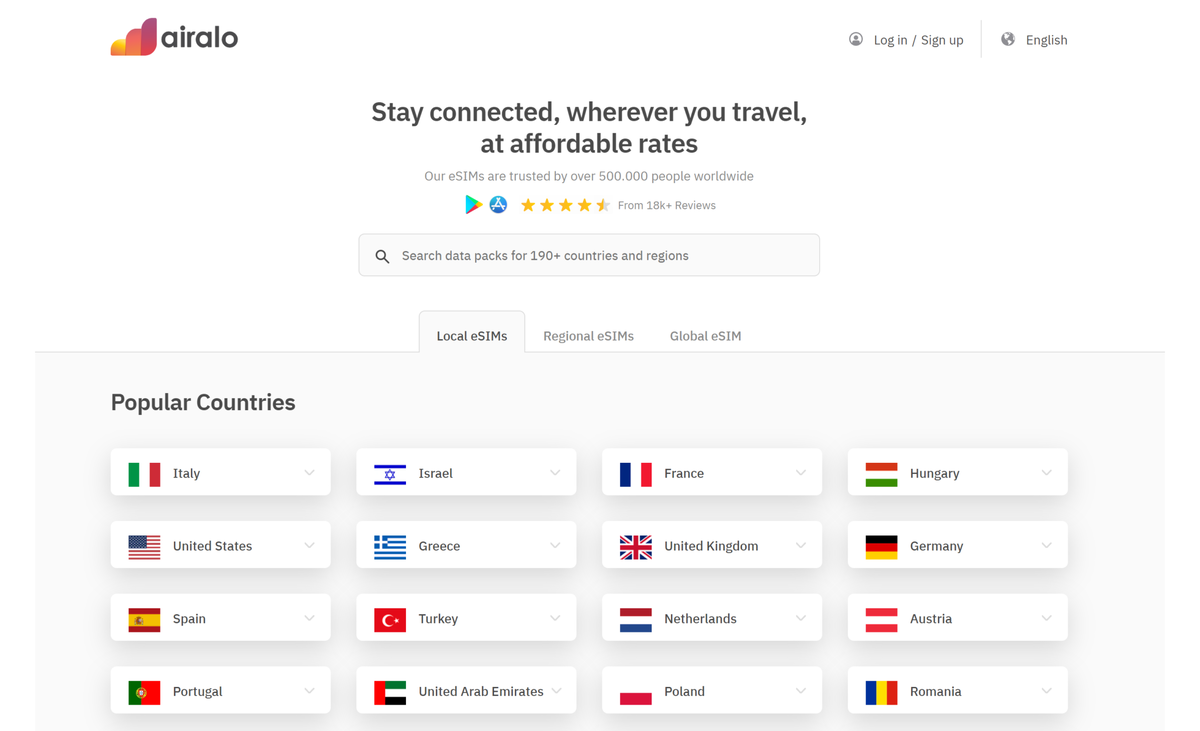Screen dimensions: 1200x731
Task: Expand the Turkey chevron
Action: click(555, 618)
